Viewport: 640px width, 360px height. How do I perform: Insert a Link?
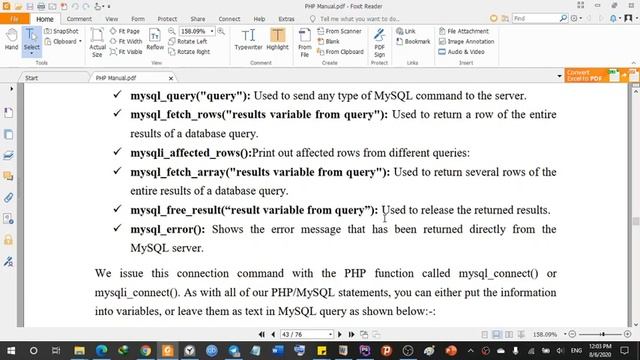pyautogui.click(x=406, y=31)
